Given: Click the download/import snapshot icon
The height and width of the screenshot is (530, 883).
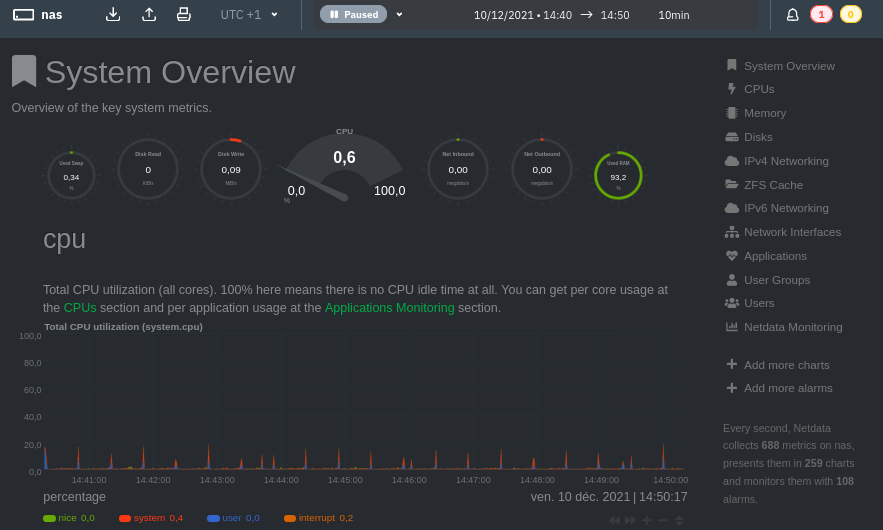Looking at the screenshot, I should click(113, 14).
